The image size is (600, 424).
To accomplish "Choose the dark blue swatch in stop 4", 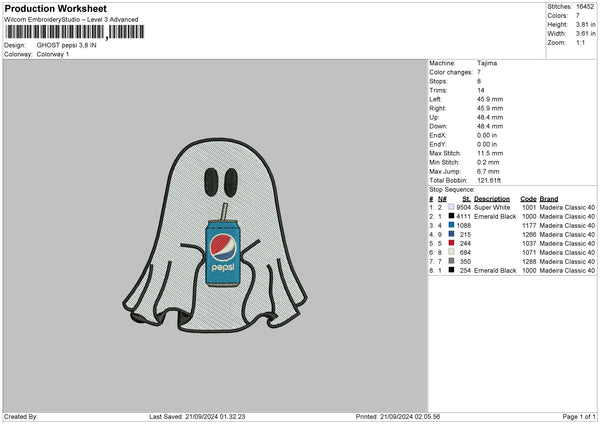I will pos(451,234).
